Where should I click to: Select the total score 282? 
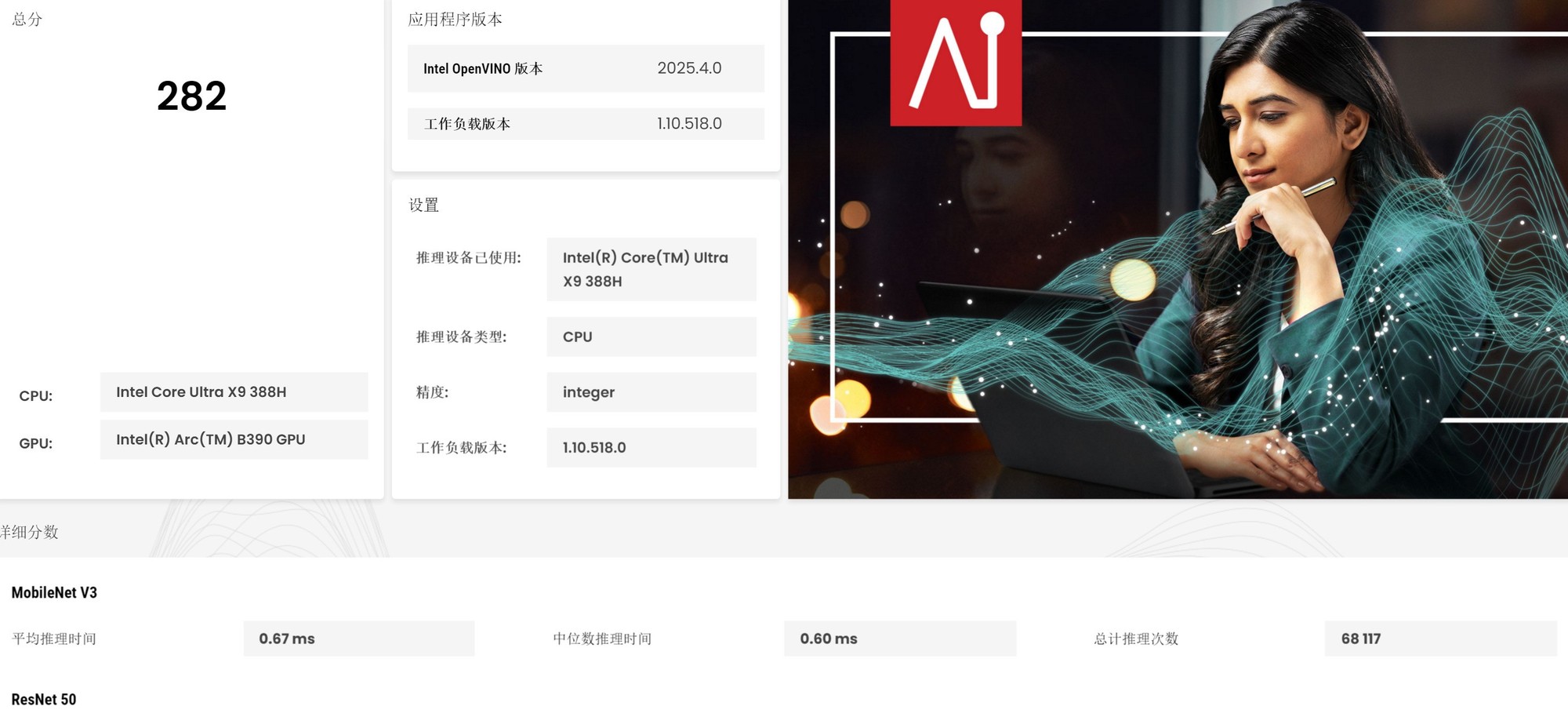tap(193, 96)
